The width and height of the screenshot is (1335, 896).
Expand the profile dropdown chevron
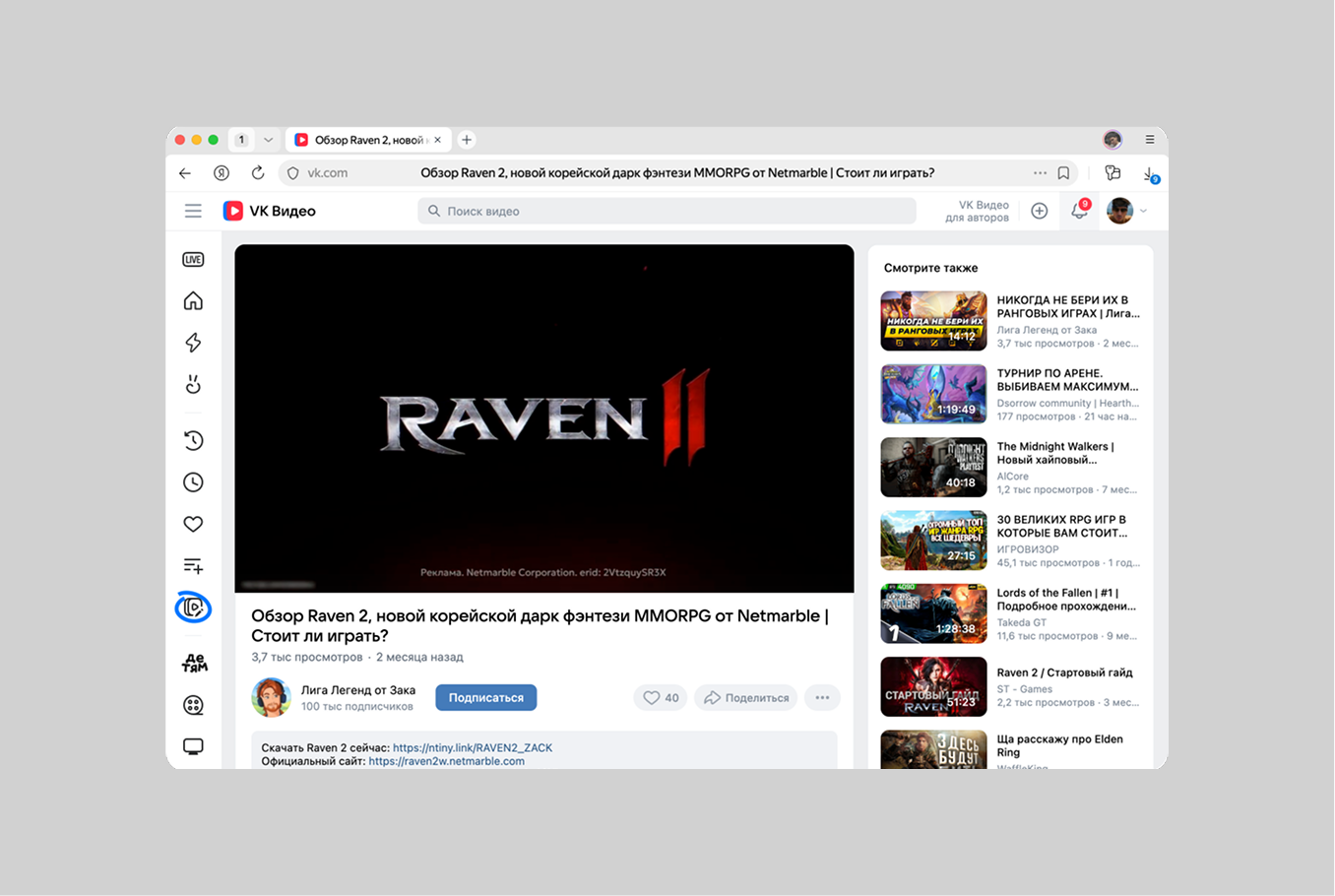coord(1142,211)
